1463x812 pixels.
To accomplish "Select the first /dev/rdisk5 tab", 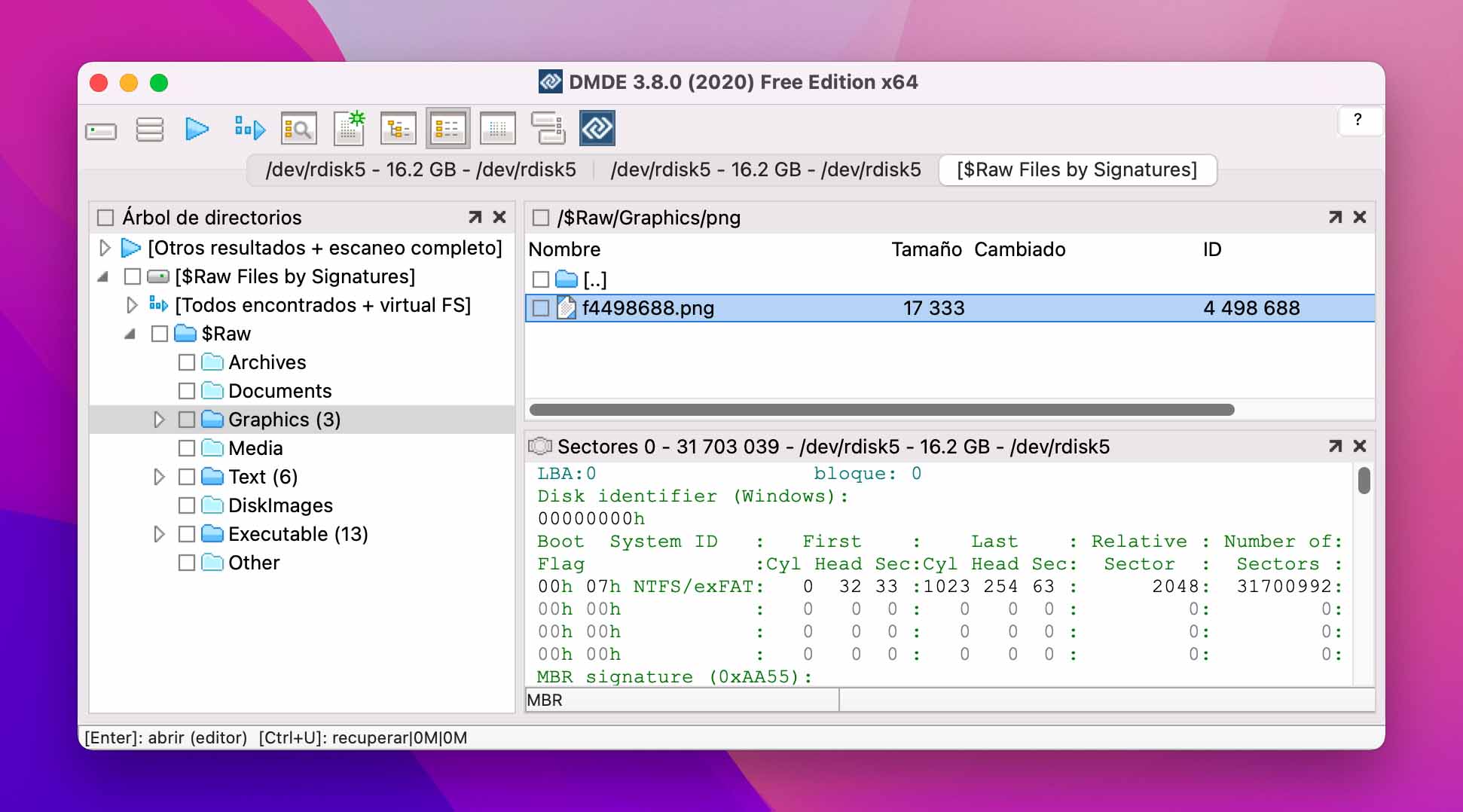I will click(x=420, y=170).
